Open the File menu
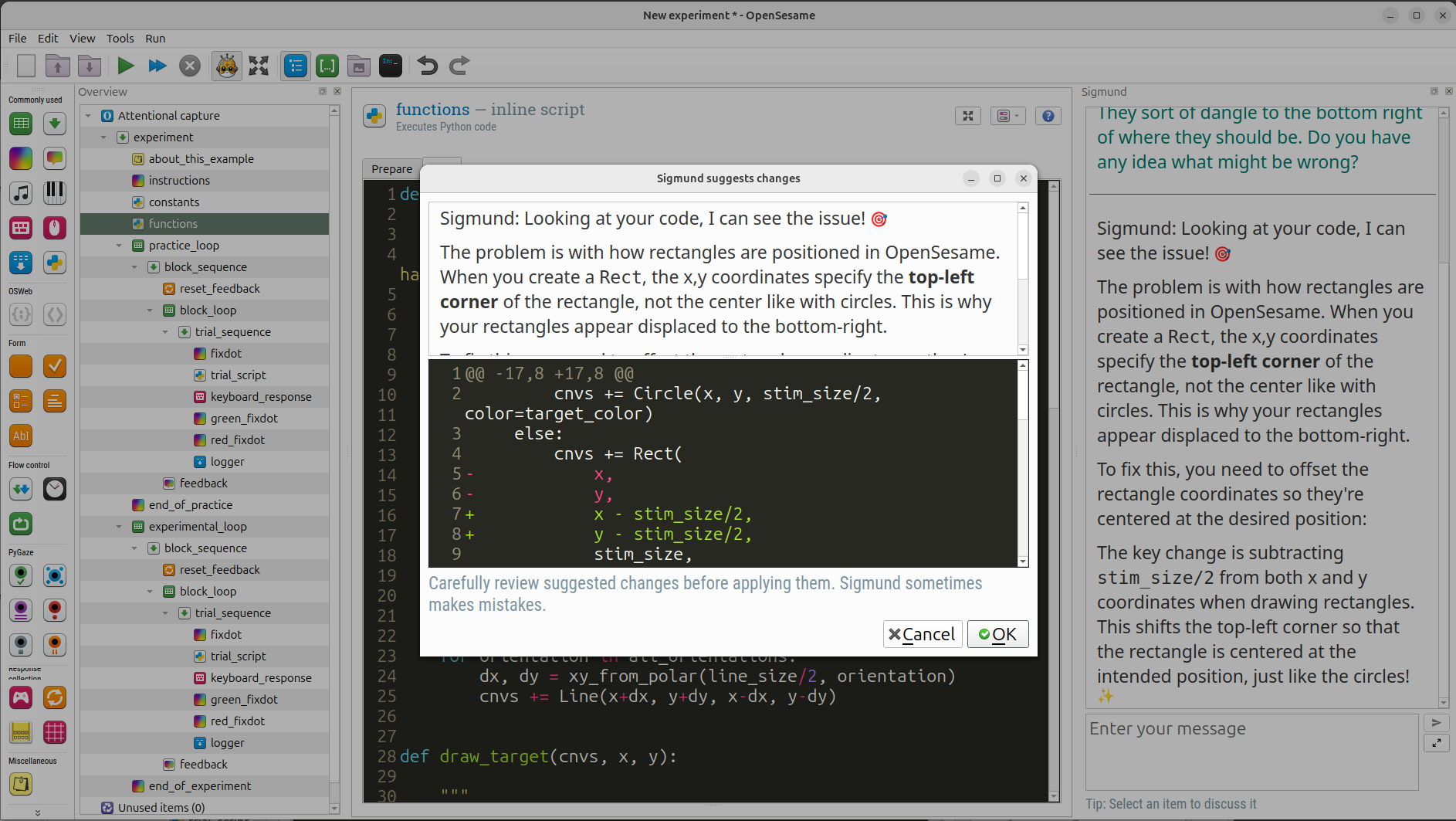Image resolution: width=1456 pixels, height=821 pixels. point(18,39)
